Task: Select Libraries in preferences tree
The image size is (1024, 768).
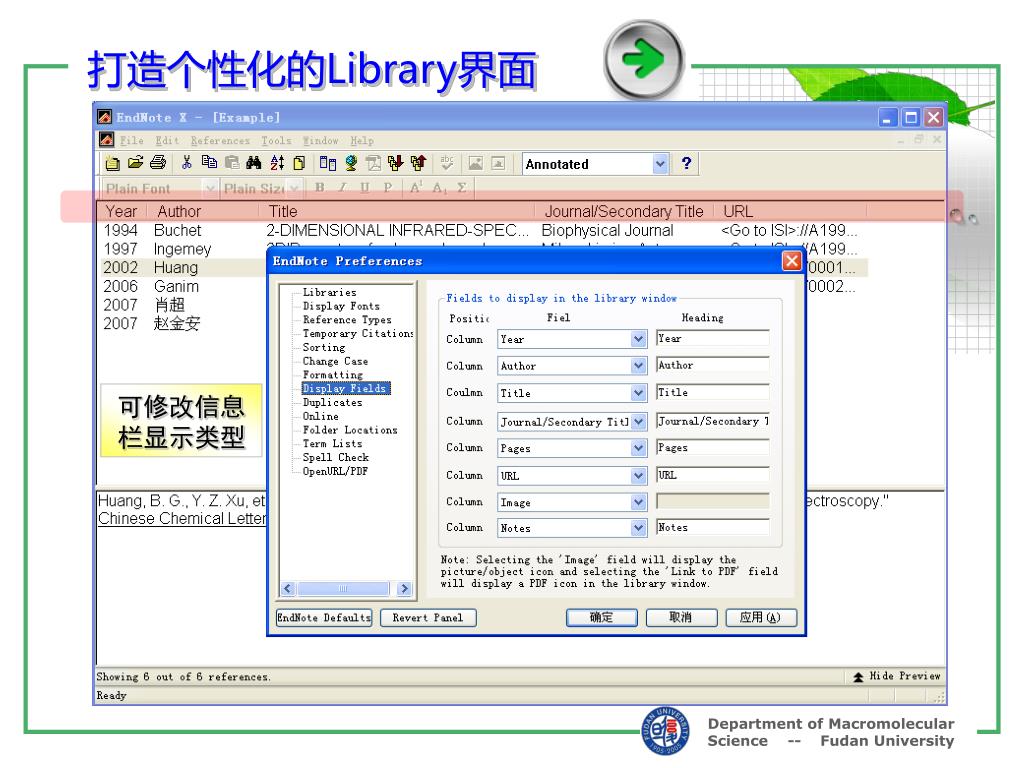Action: coord(329,293)
